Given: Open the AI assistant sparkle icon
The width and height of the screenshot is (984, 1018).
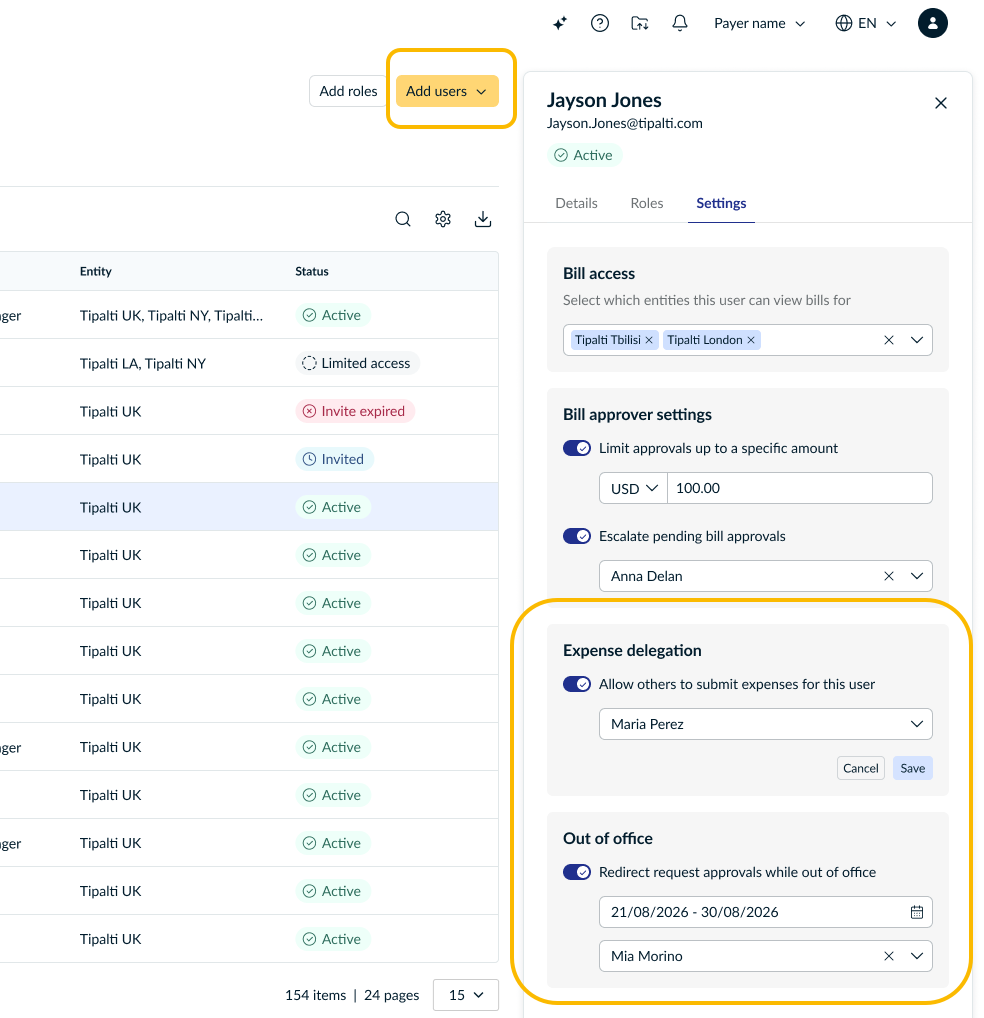Looking at the screenshot, I should click(x=560, y=23).
